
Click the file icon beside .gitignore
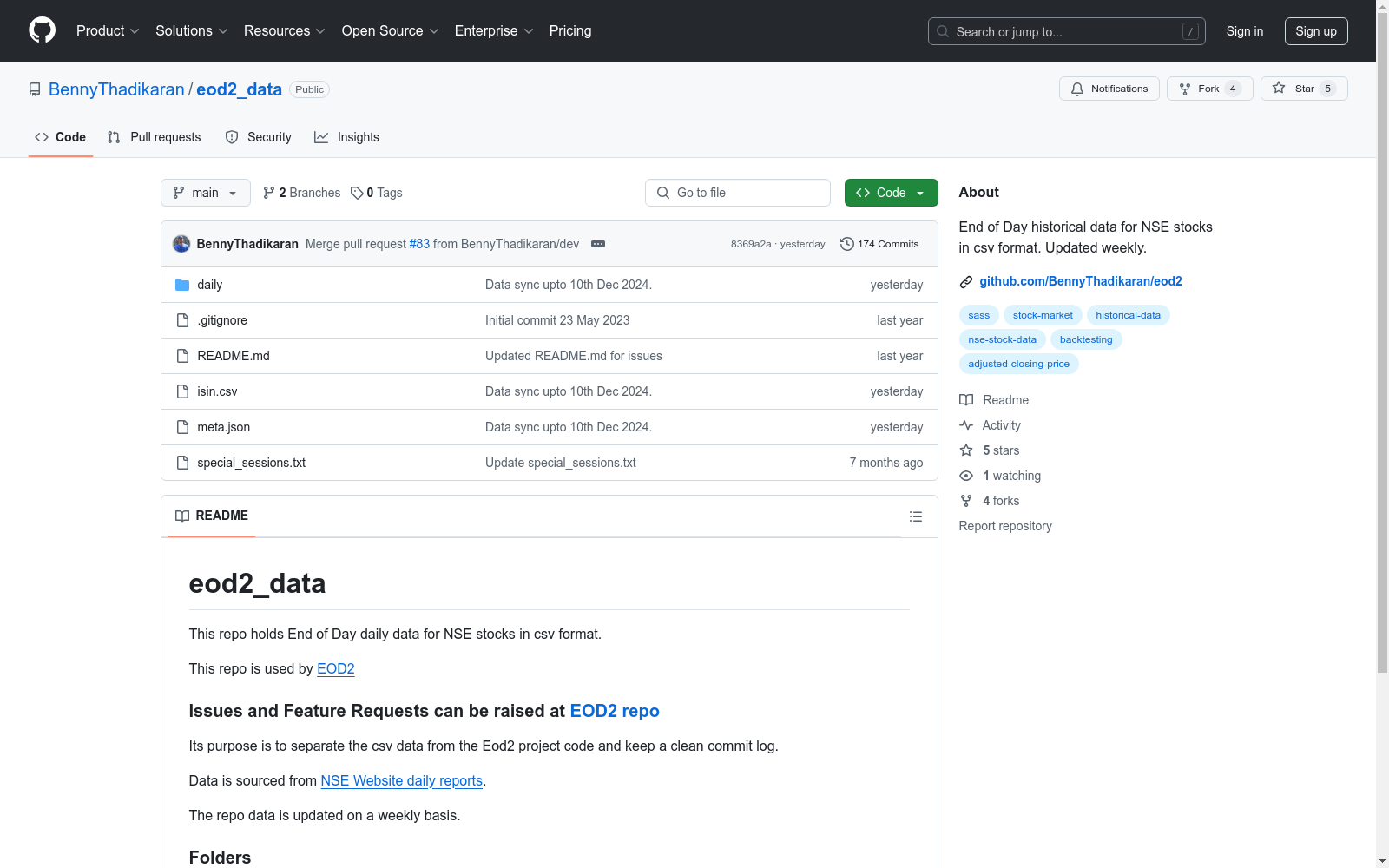point(182,320)
